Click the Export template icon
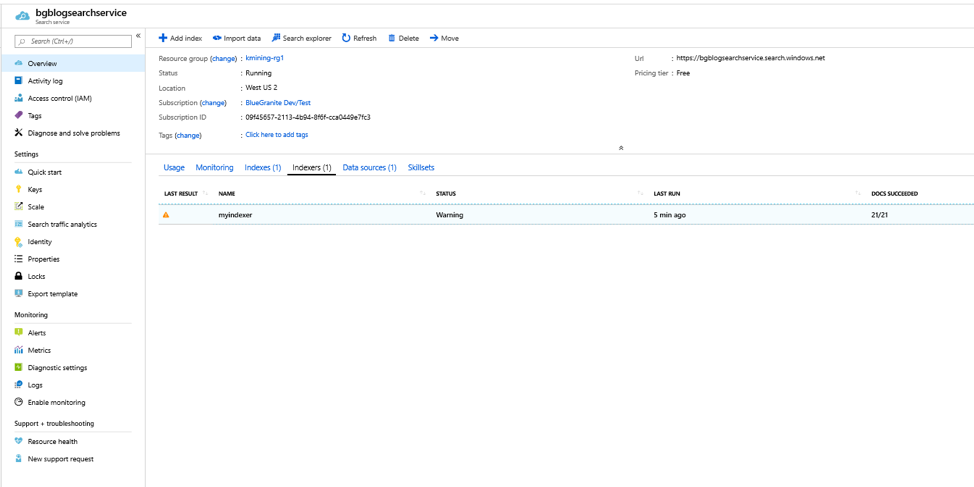This screenshot has width=974, height=487. (x=19, y=294)
